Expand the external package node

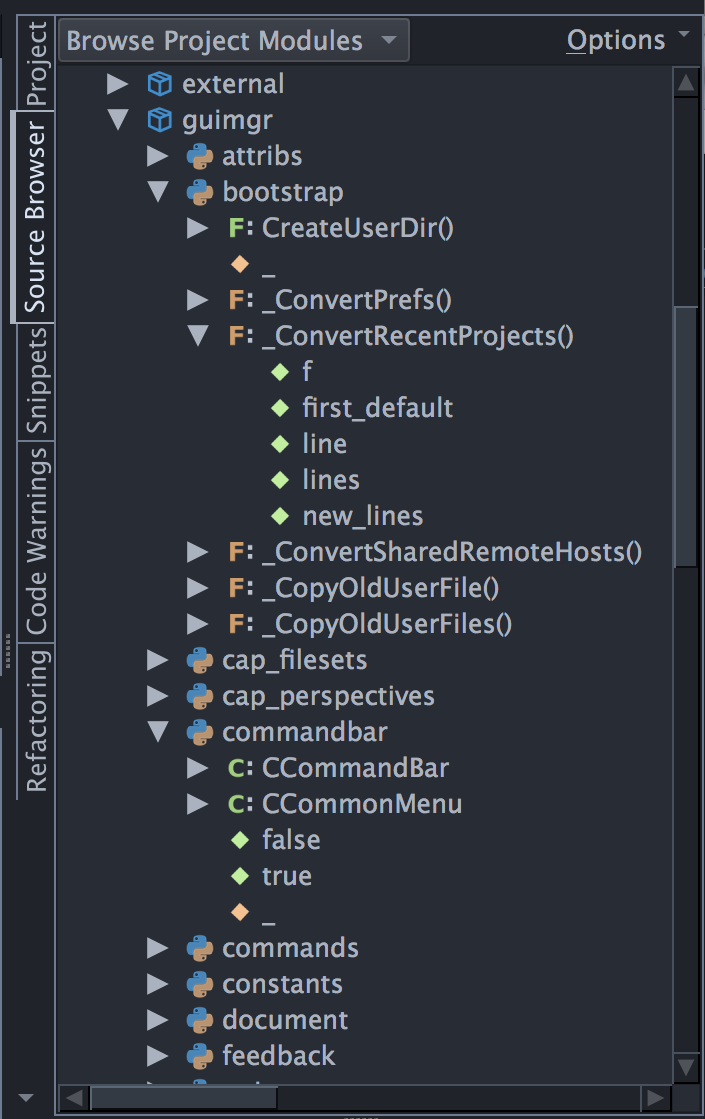tap(118, 84)
